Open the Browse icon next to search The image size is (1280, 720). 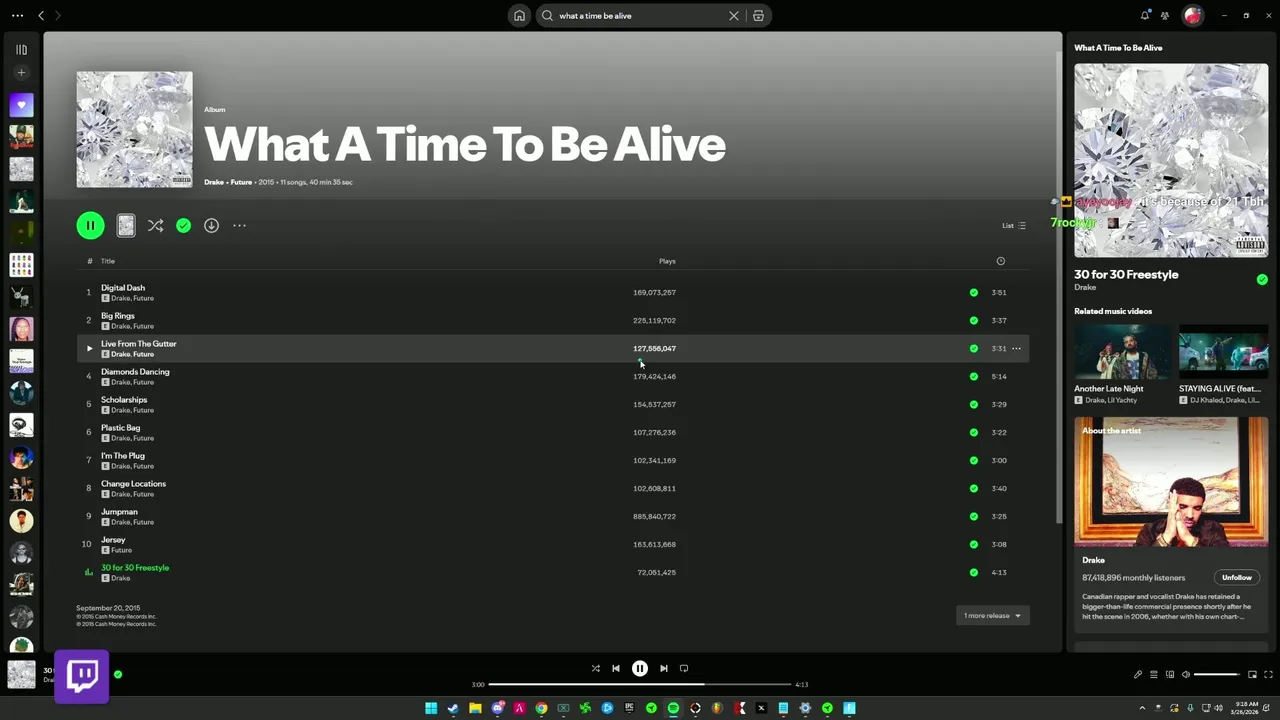(x=759, y=16)
